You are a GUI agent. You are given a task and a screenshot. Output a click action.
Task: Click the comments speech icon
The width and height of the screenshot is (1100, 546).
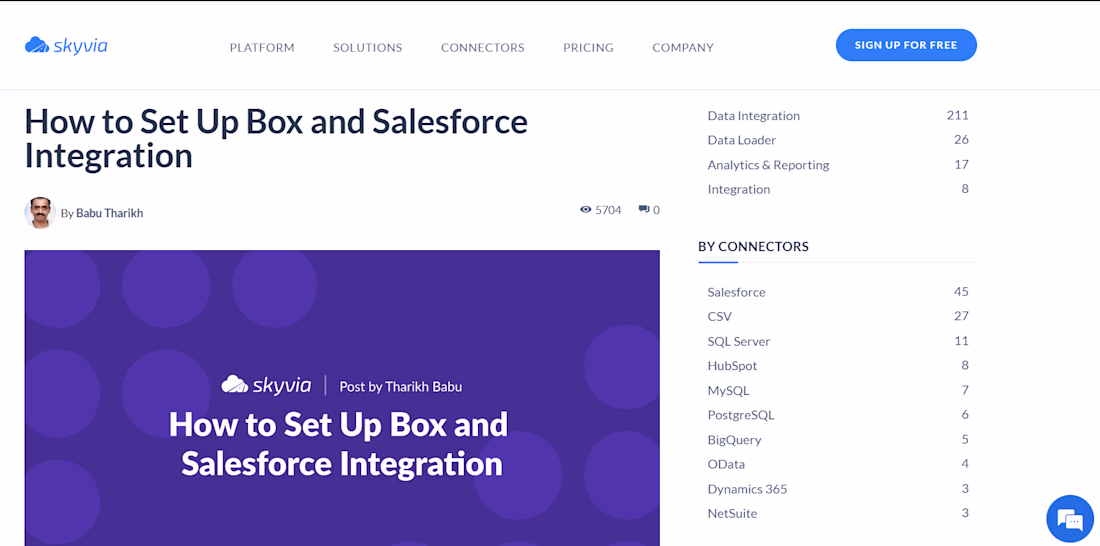[x=644, y=209]
